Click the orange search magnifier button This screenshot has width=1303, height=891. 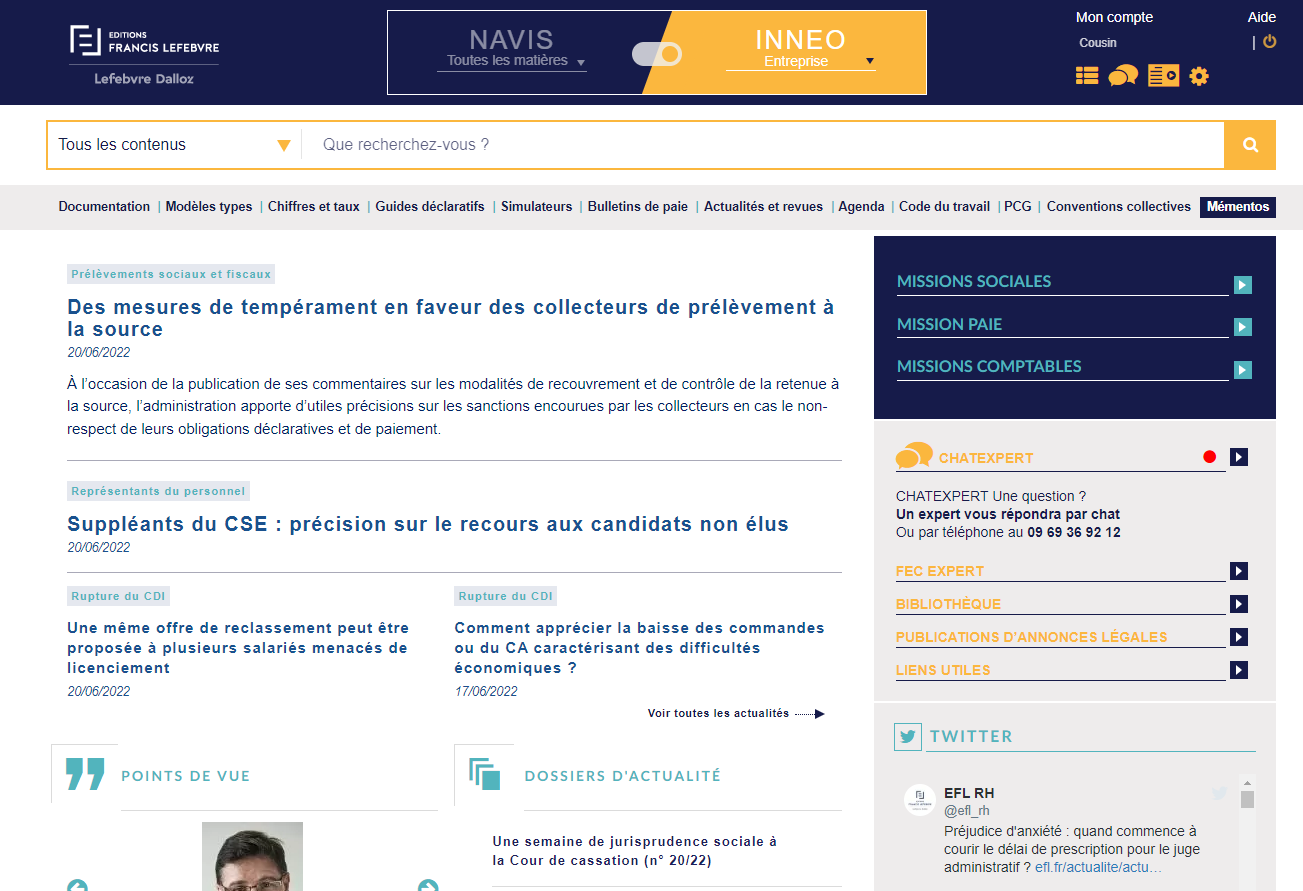(x=1250, y=145)
